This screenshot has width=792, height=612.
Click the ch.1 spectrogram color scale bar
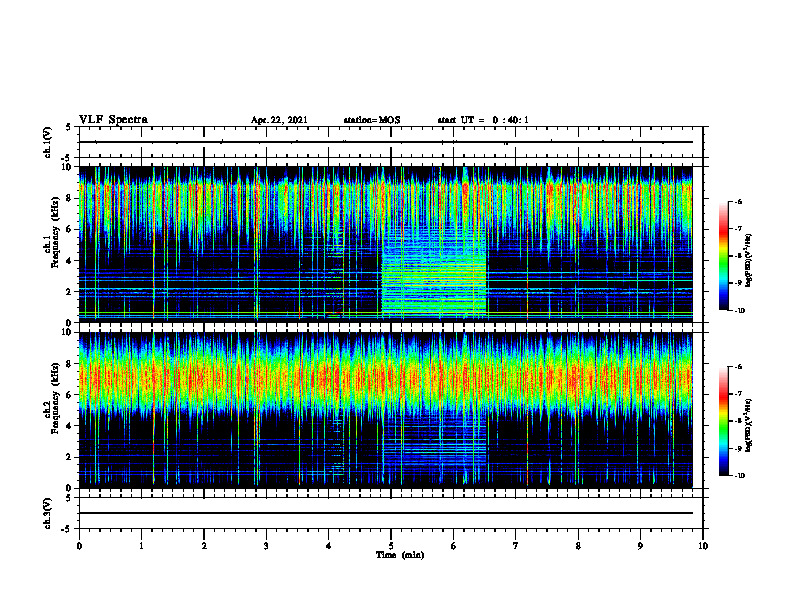coord(723,256)
